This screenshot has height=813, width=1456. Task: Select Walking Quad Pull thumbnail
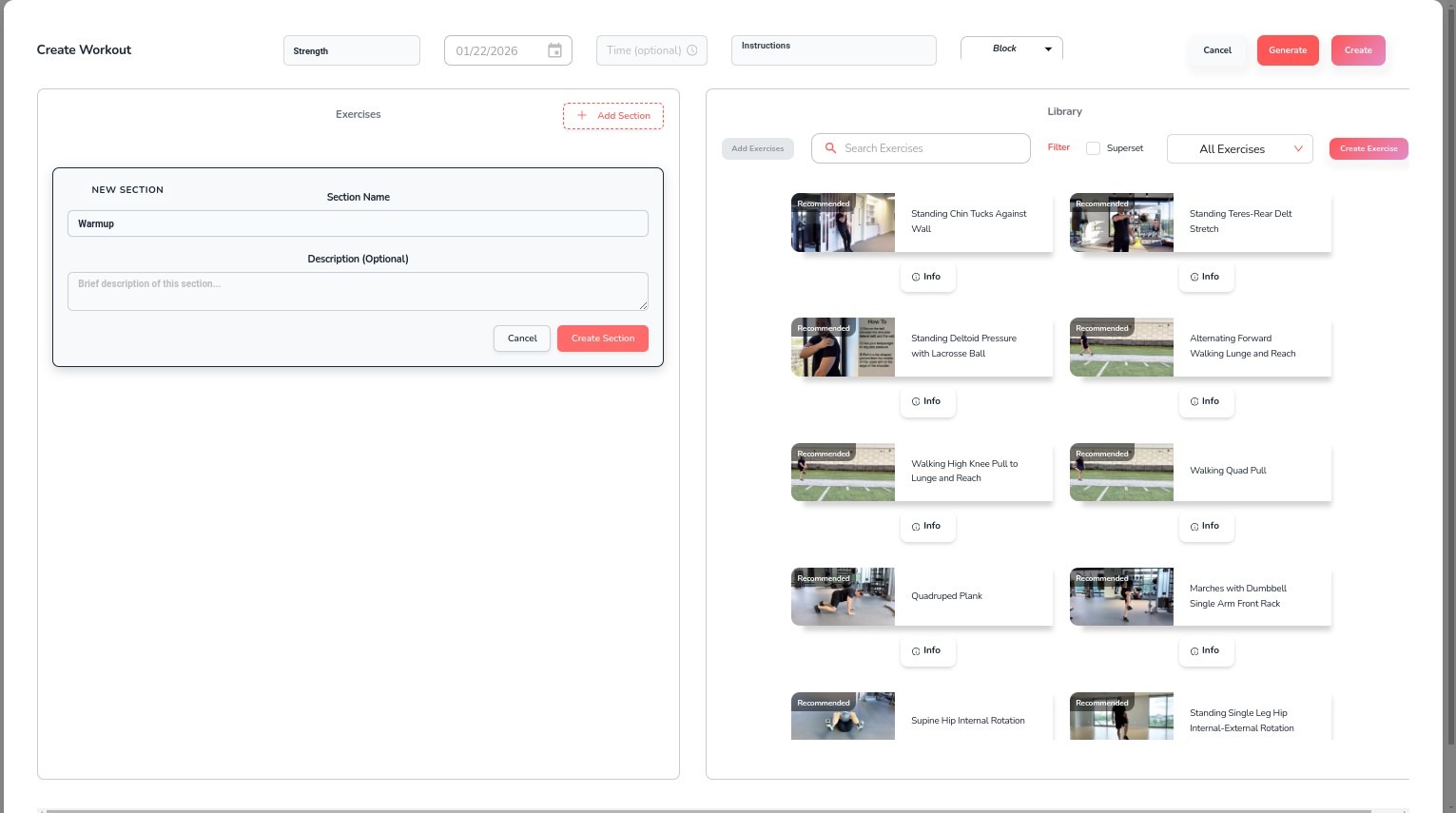click(x=1121, y=472)
